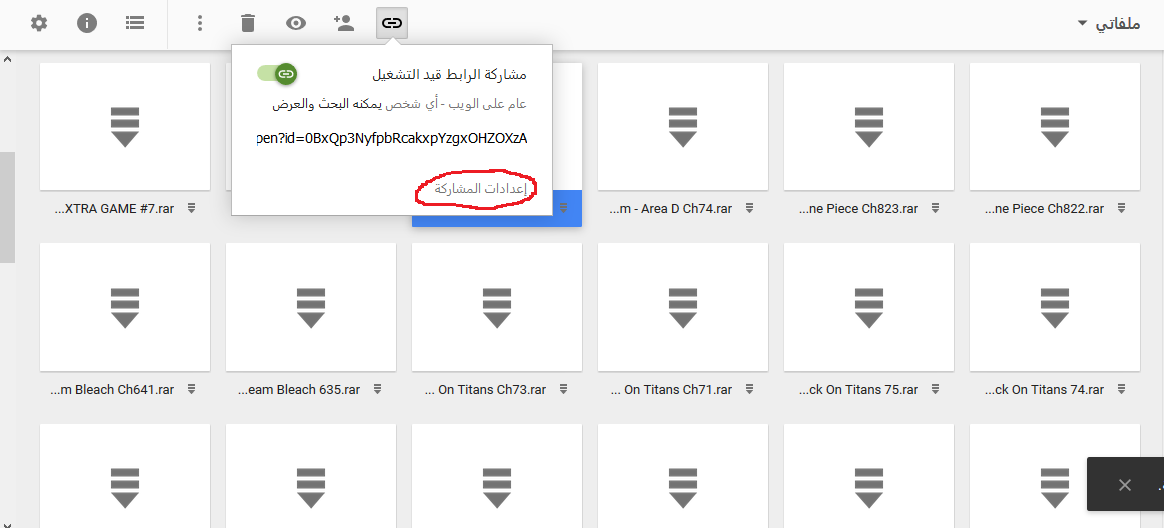
Task: Open the three-dot more actions menu
Action: [x=200, y=22]
